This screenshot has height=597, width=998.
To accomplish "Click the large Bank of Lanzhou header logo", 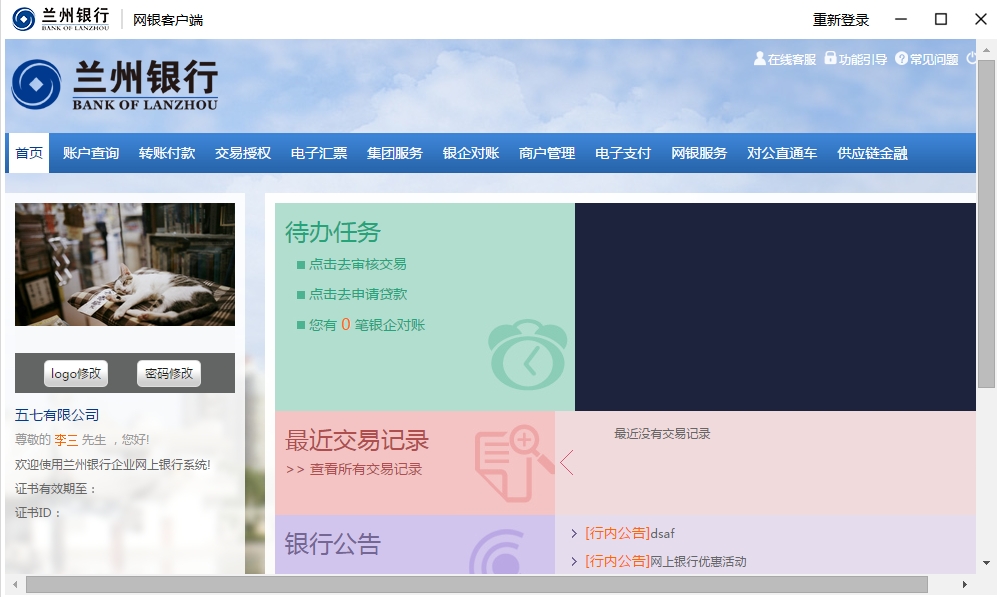I will 115,85.
